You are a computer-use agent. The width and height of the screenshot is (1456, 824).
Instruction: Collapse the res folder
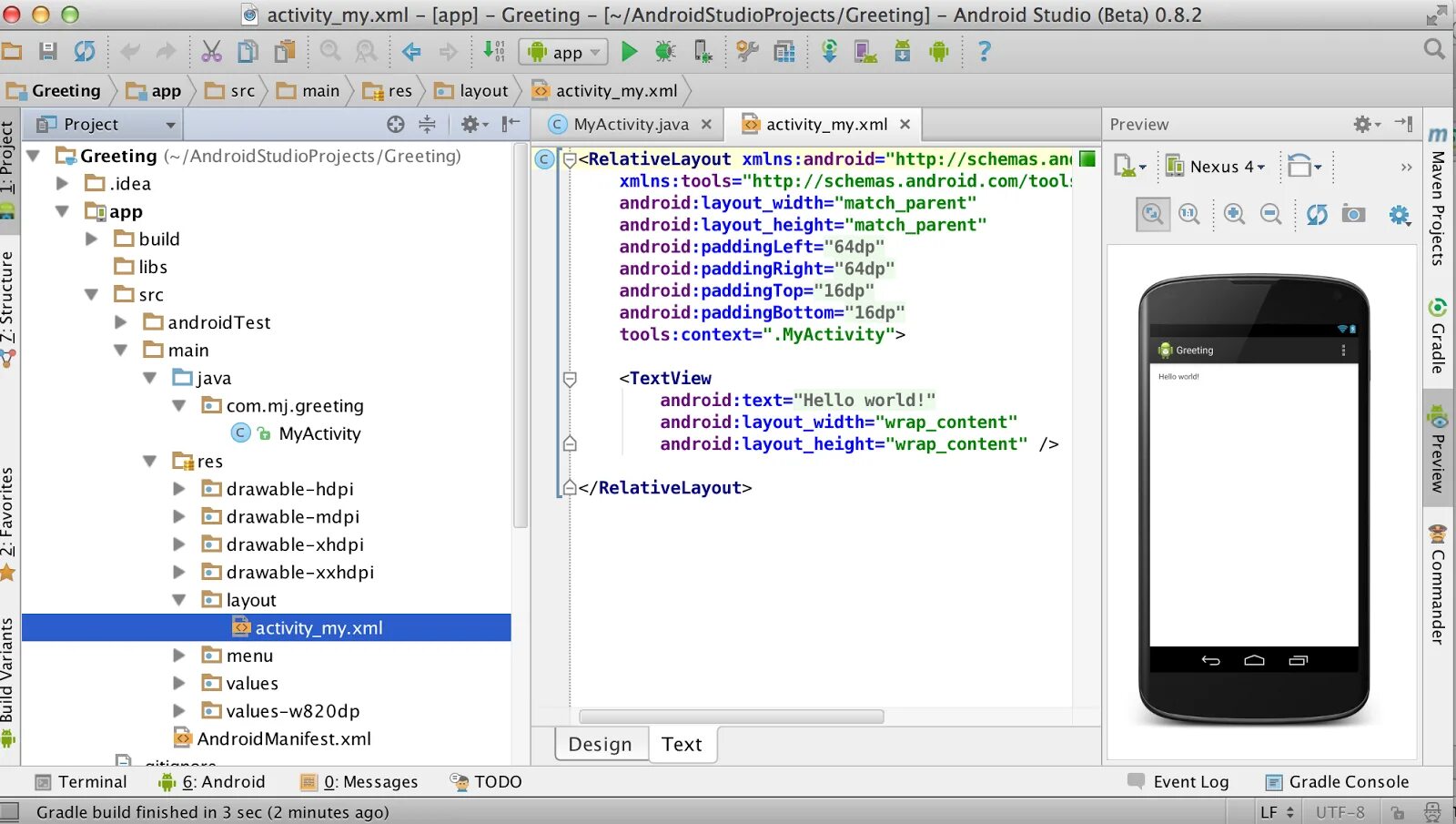tap(150, 462)
